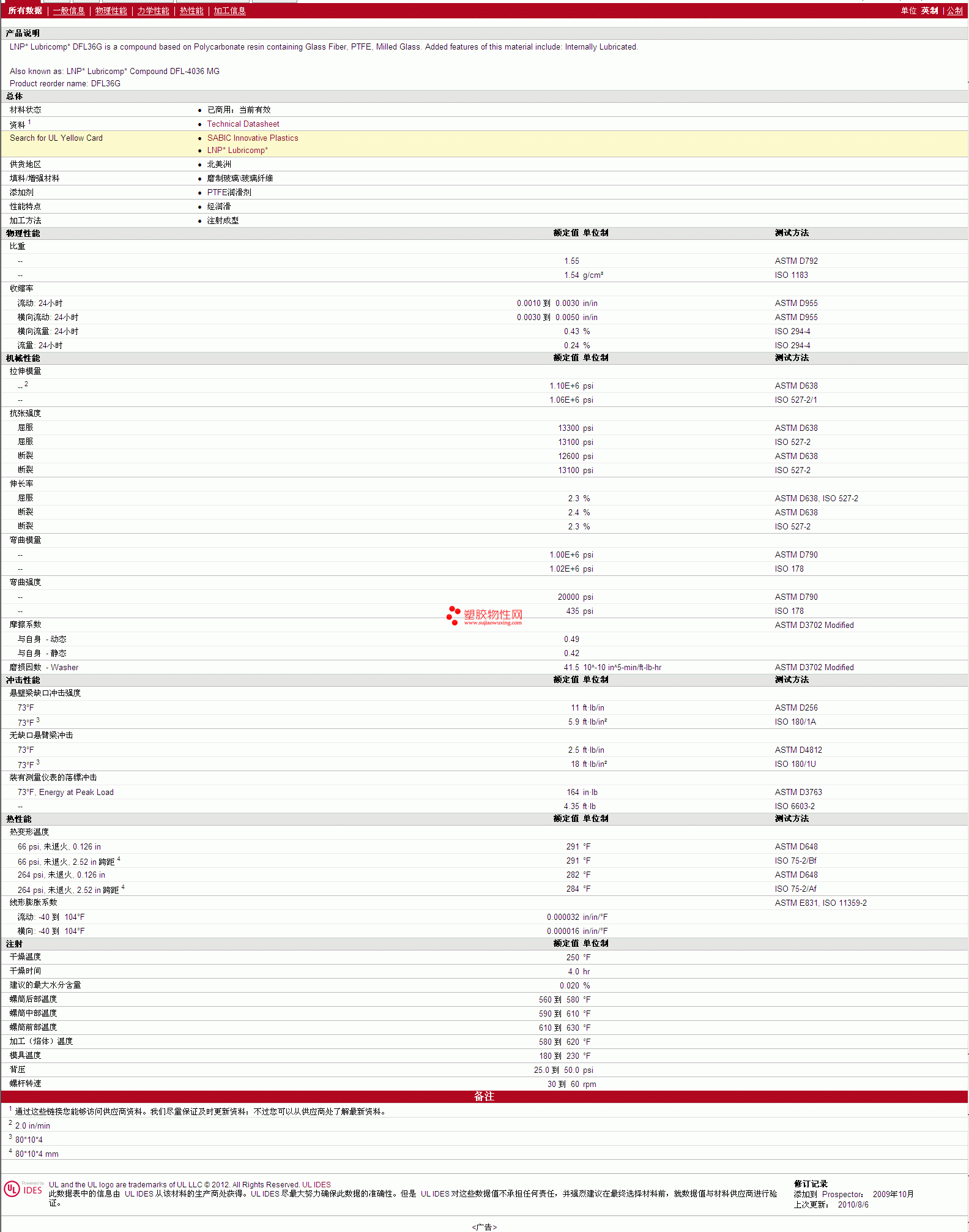This screenshot has height=1232, width=969.
Task: Open the Technical Datasheet link
Action: point(243,124)
